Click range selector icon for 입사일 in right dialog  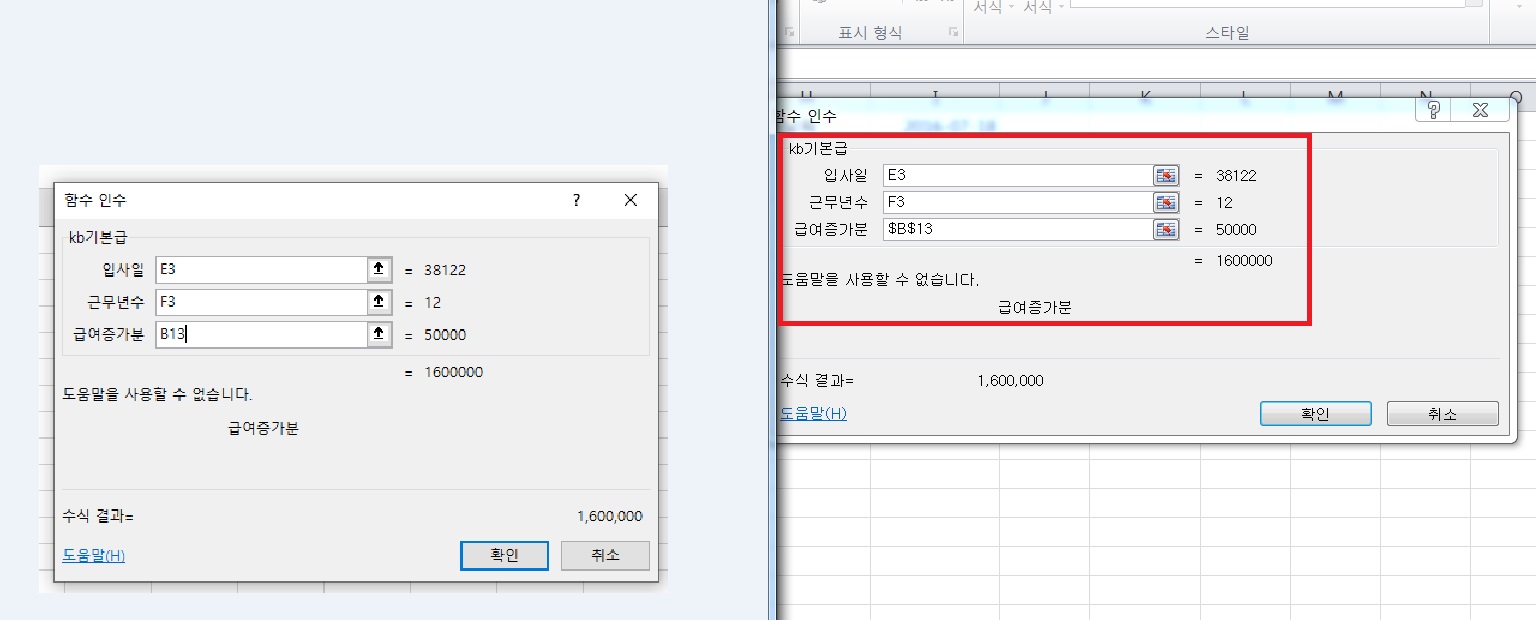1166,176
